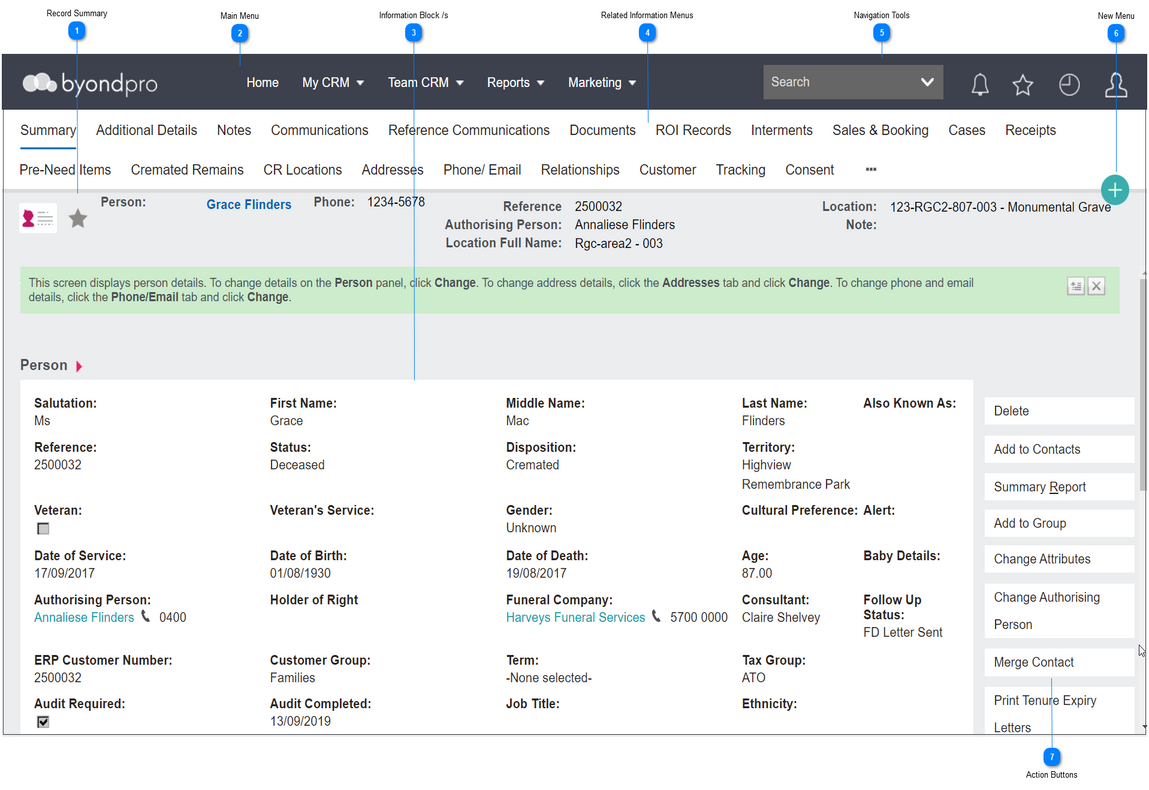Viewport: 1149px width, 790px height.
Task: Open the Reference Communications tab
Action: point(469,130)
